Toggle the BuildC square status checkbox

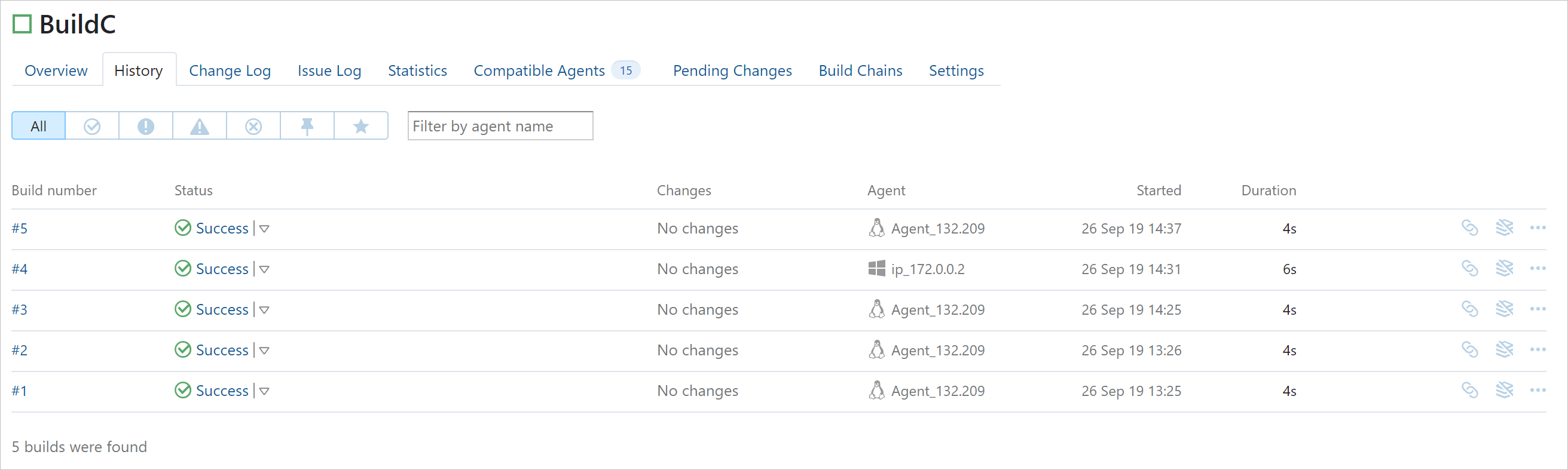coord(22,24)
